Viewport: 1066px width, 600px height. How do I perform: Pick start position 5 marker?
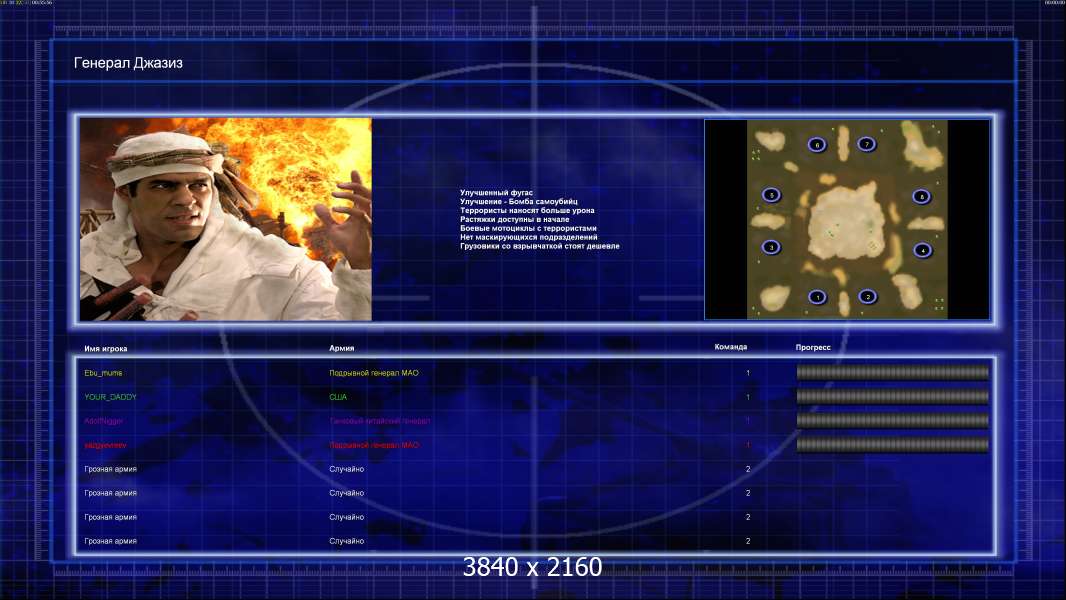pos(771,195)
